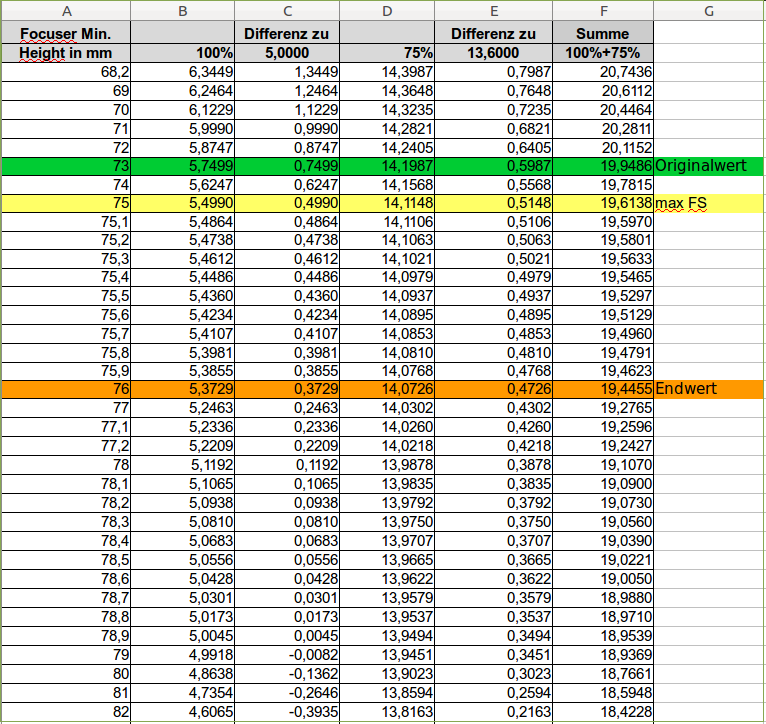
Task: Select the cell containing 20,7436
Action: pos(603,72)
